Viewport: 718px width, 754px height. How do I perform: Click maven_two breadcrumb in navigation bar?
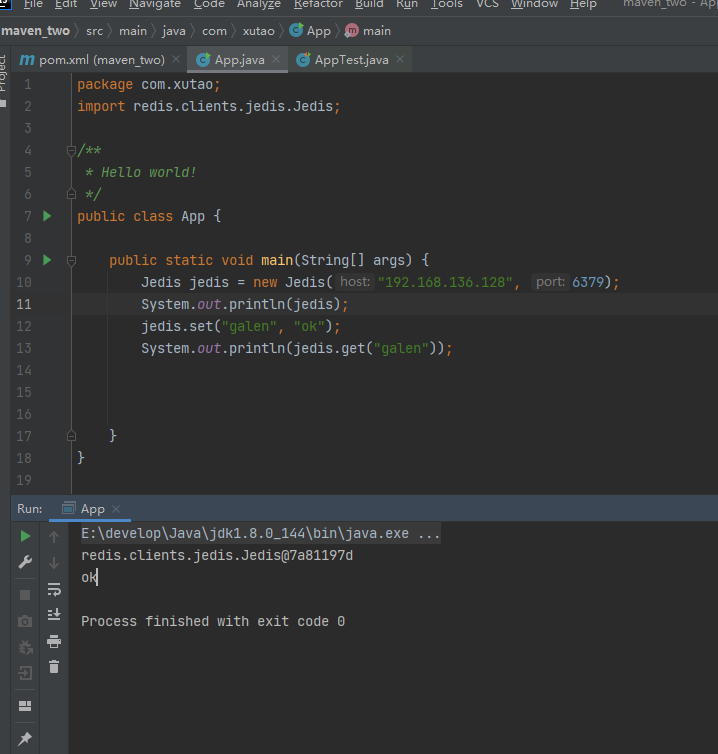(36, 31)
